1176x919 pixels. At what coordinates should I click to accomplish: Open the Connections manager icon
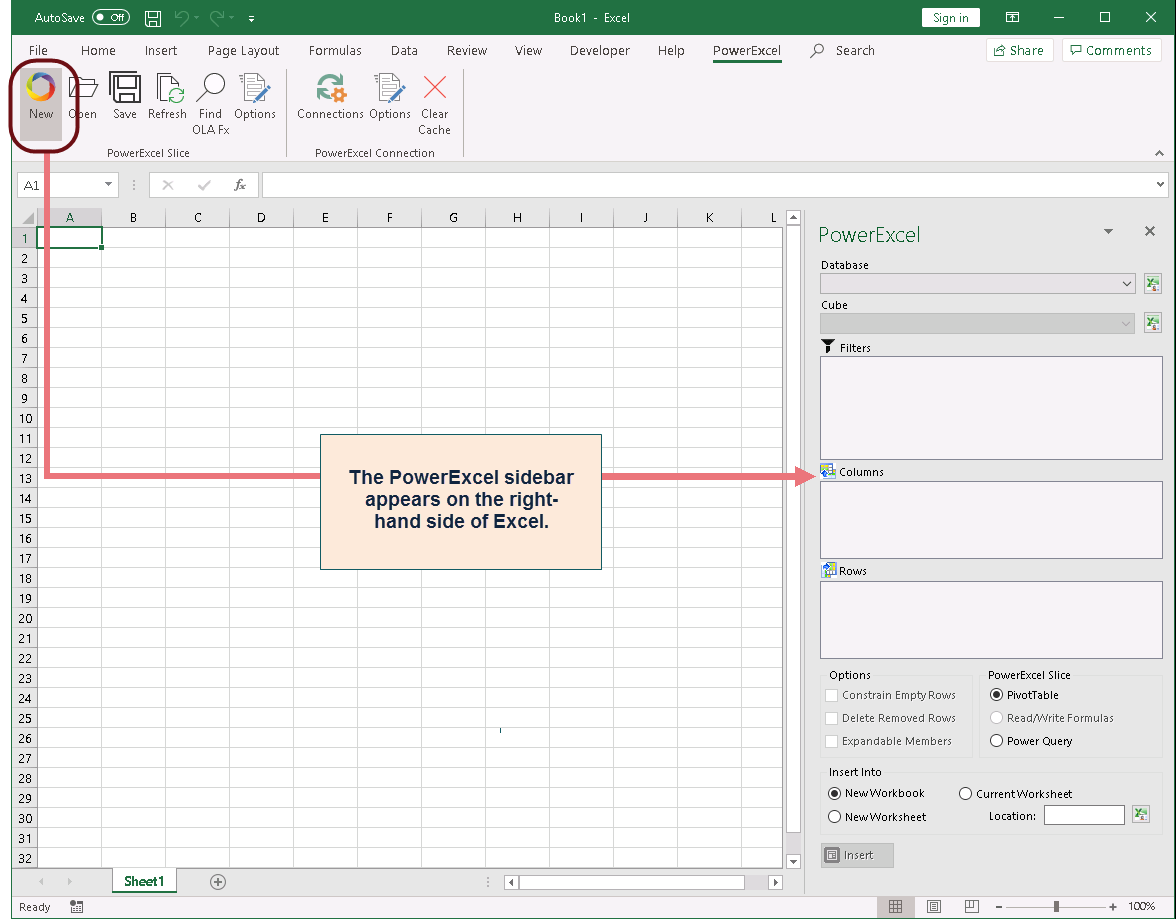pyautogui.click(x=330, y=88)
